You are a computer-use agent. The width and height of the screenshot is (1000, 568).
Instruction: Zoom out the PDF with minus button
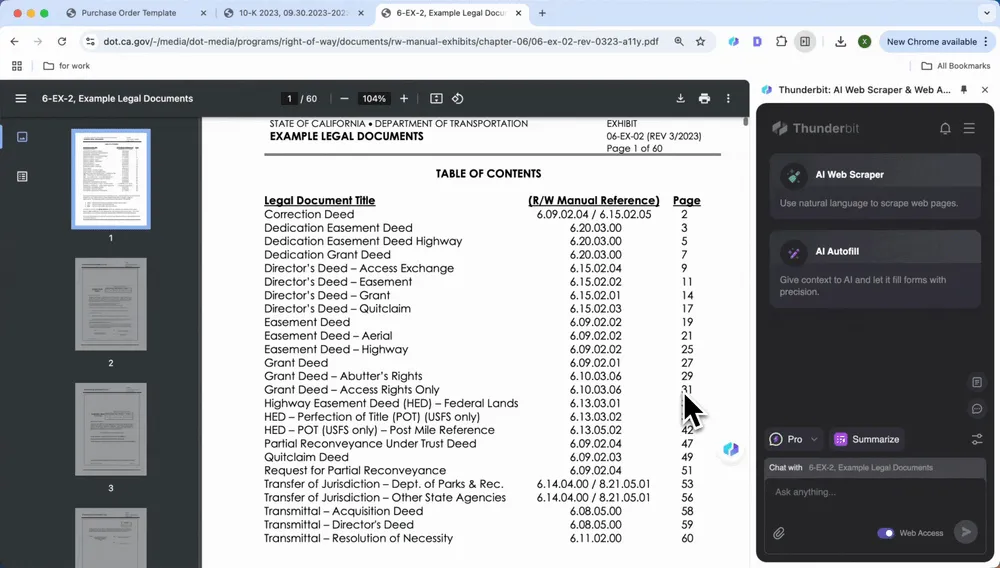pos(344,98)
